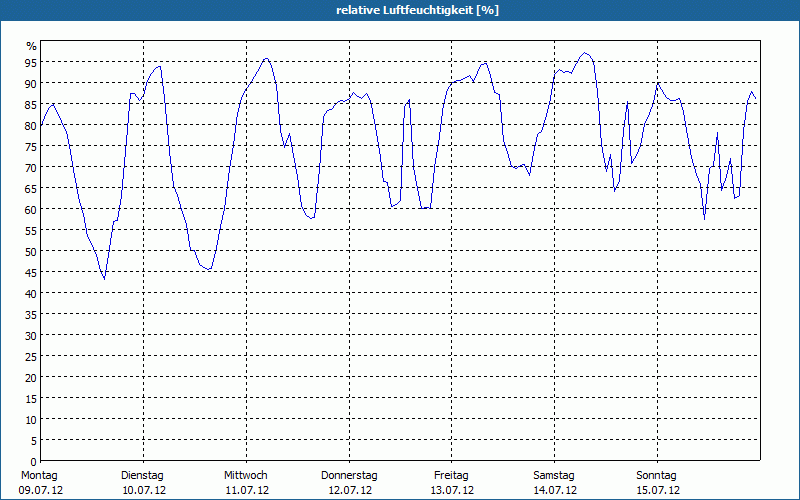Click the date label 12.07.12

pyautogui.click(x=349, y=490)
